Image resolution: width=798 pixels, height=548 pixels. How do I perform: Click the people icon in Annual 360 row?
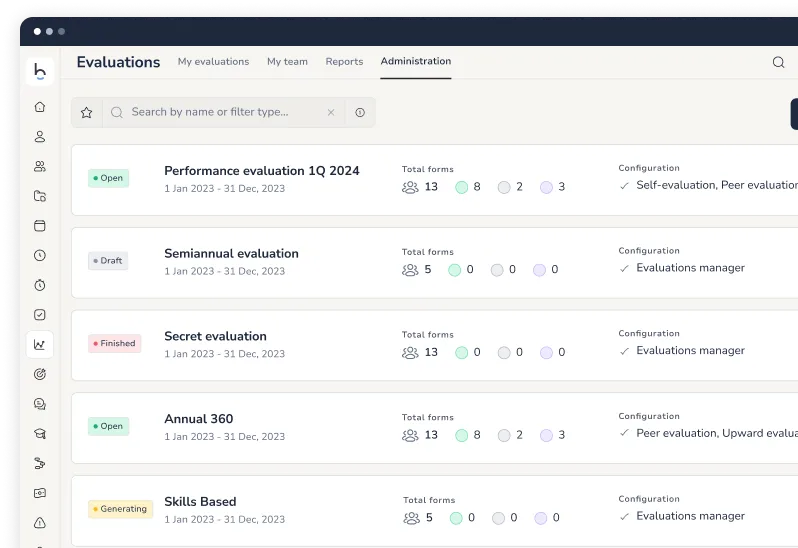[x=410, y=435]
